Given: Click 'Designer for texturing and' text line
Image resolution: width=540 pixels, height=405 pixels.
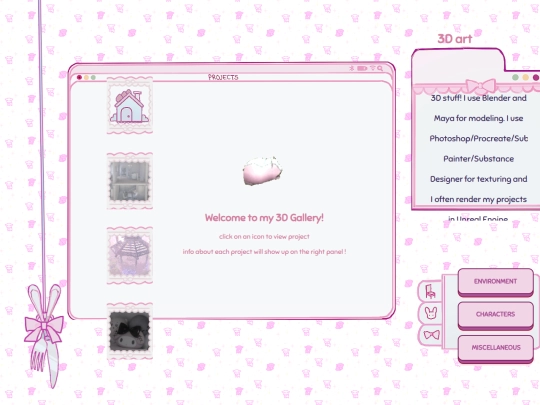Looking at the screenshot, I should (x=478, y=179).
